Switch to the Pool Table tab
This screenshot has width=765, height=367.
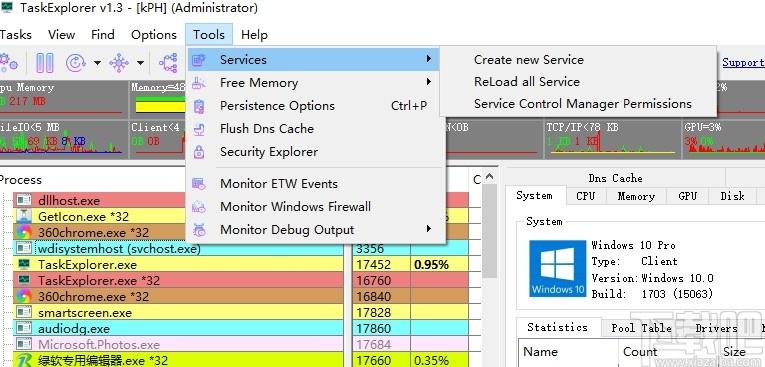coord(641,328)
